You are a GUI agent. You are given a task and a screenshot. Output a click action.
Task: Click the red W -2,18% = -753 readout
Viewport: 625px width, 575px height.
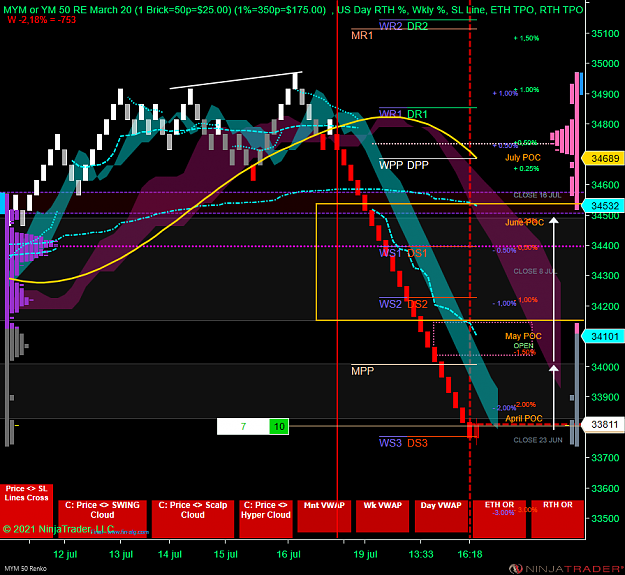41,20
